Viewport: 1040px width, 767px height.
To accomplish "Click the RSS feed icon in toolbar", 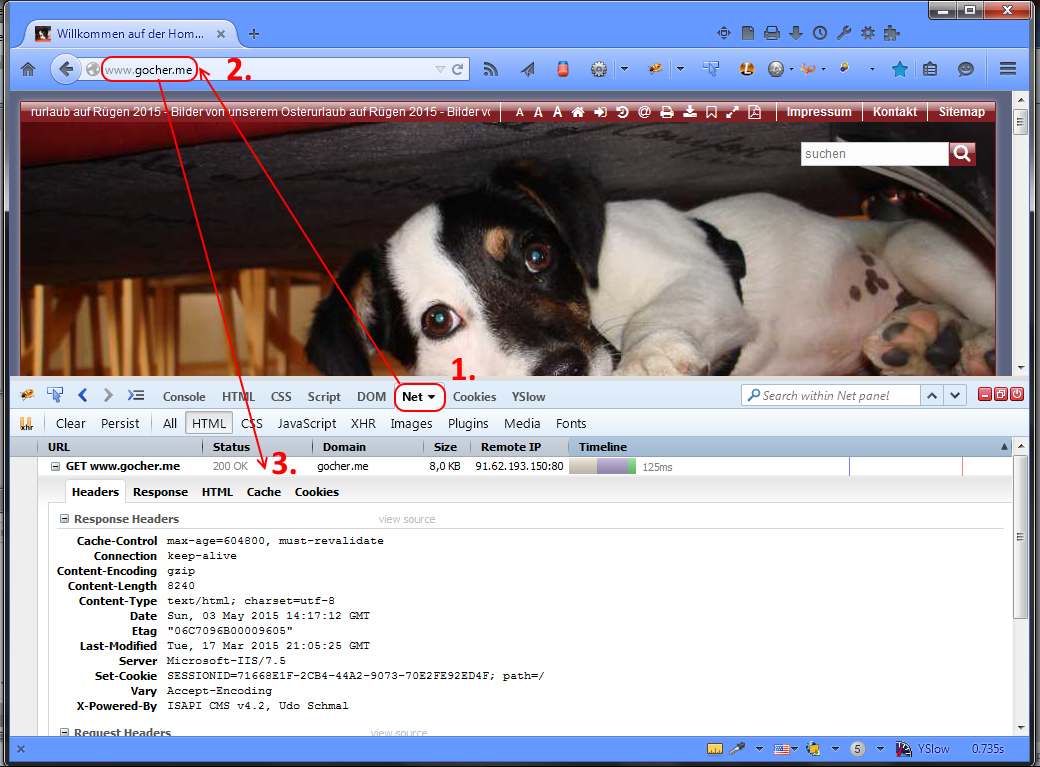I will click(x=491, y=69).
